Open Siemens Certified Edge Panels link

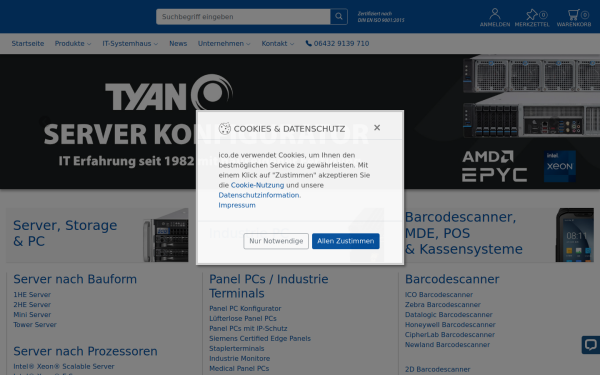coord(260,338)
